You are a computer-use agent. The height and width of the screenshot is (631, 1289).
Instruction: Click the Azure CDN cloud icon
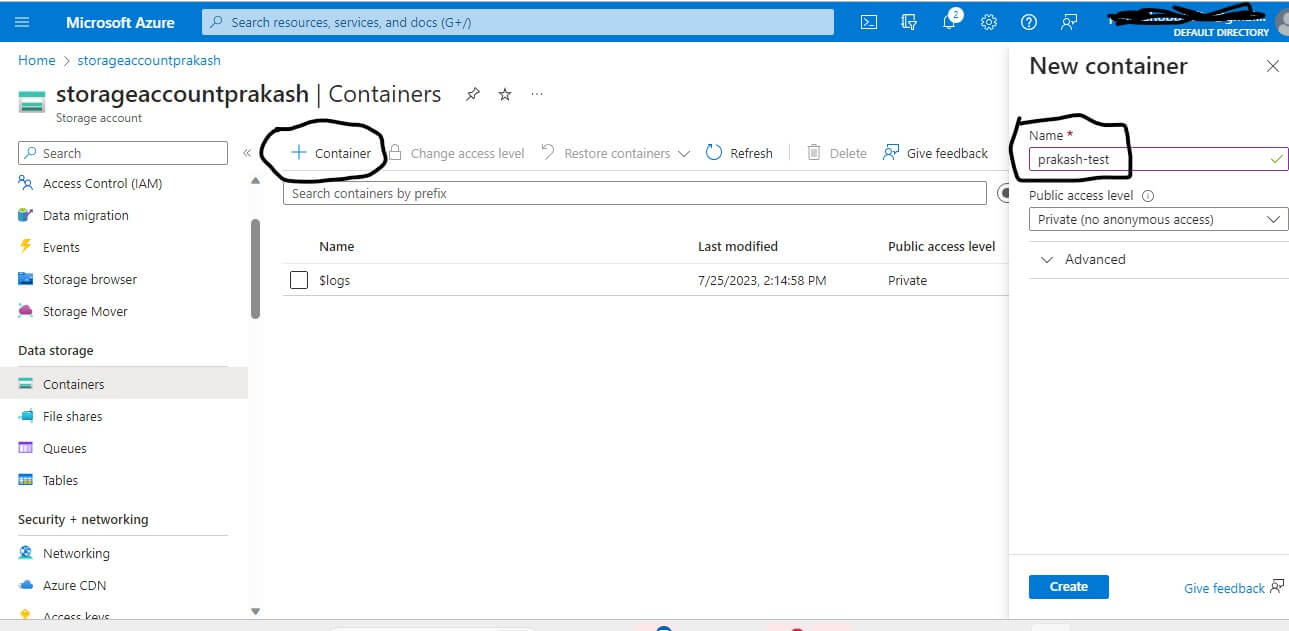pyautogui.click(x=26, y=585)
